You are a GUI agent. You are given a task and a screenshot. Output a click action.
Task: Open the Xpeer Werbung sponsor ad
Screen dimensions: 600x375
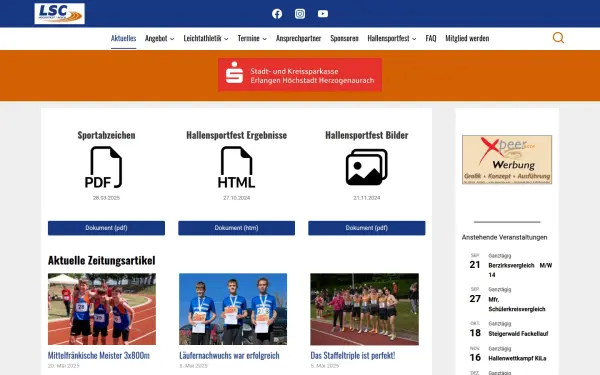(x=507, y=160)
